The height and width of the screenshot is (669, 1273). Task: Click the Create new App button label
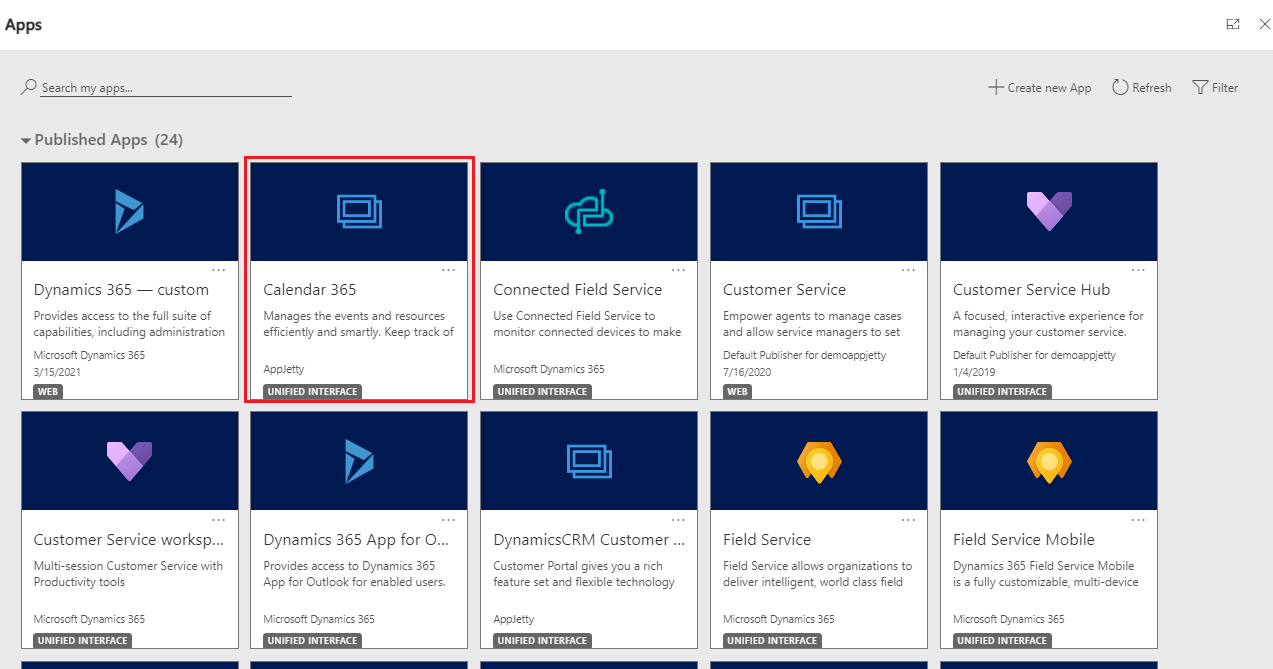pos(1049,88)
